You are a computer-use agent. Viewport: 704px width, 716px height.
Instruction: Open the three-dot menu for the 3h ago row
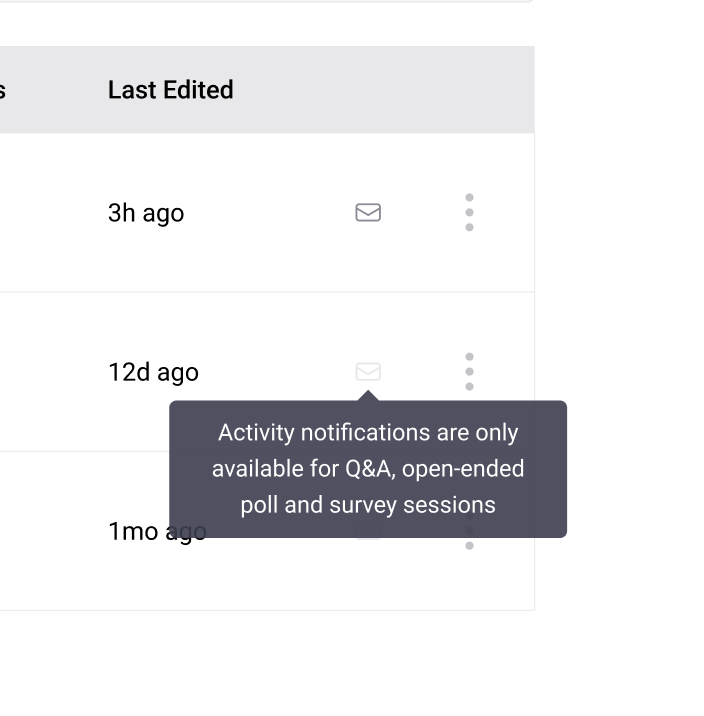pyautogui.click(x=469, y=212)
